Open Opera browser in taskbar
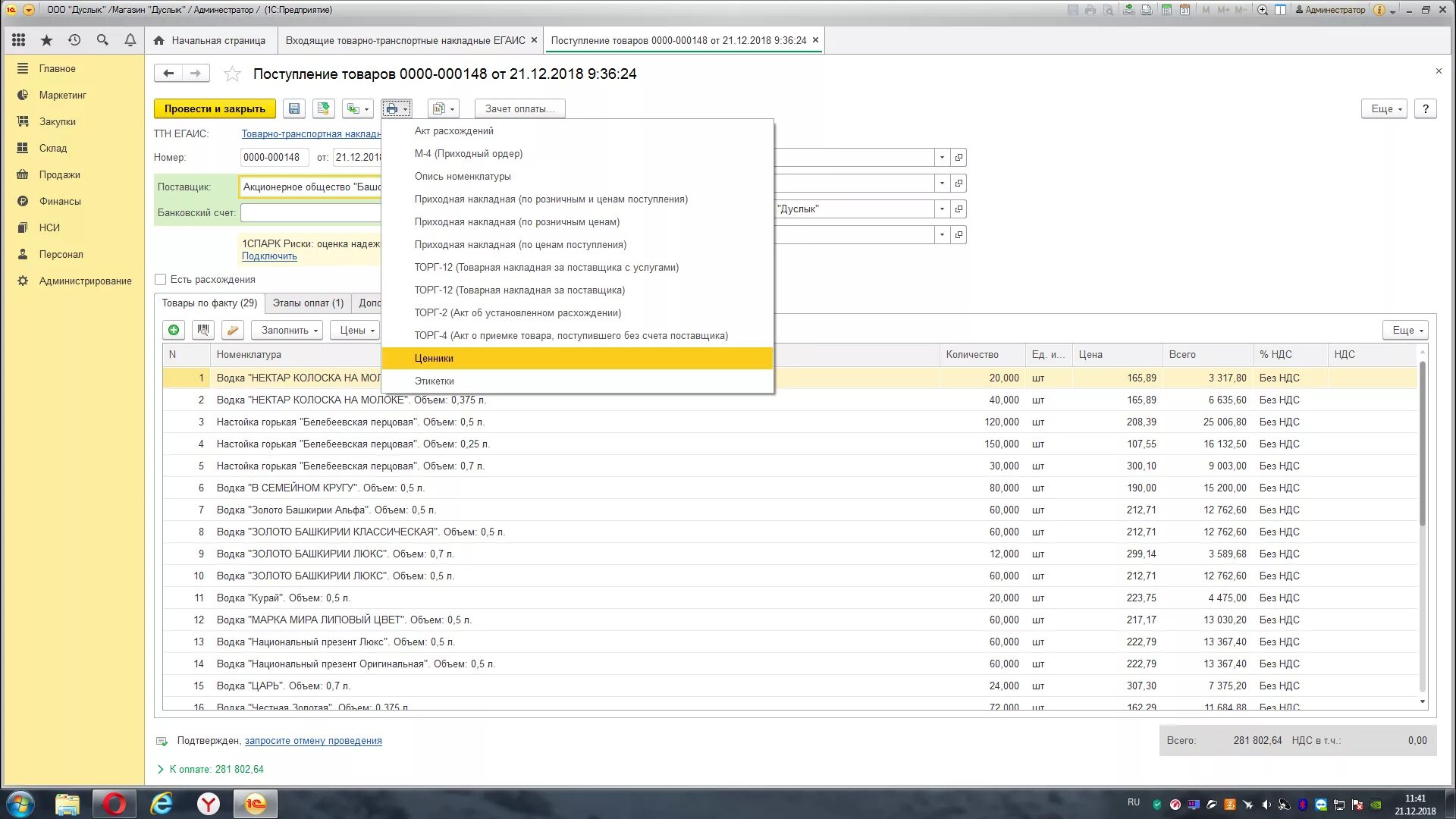 pyautogui.click(x=115, y=803)
